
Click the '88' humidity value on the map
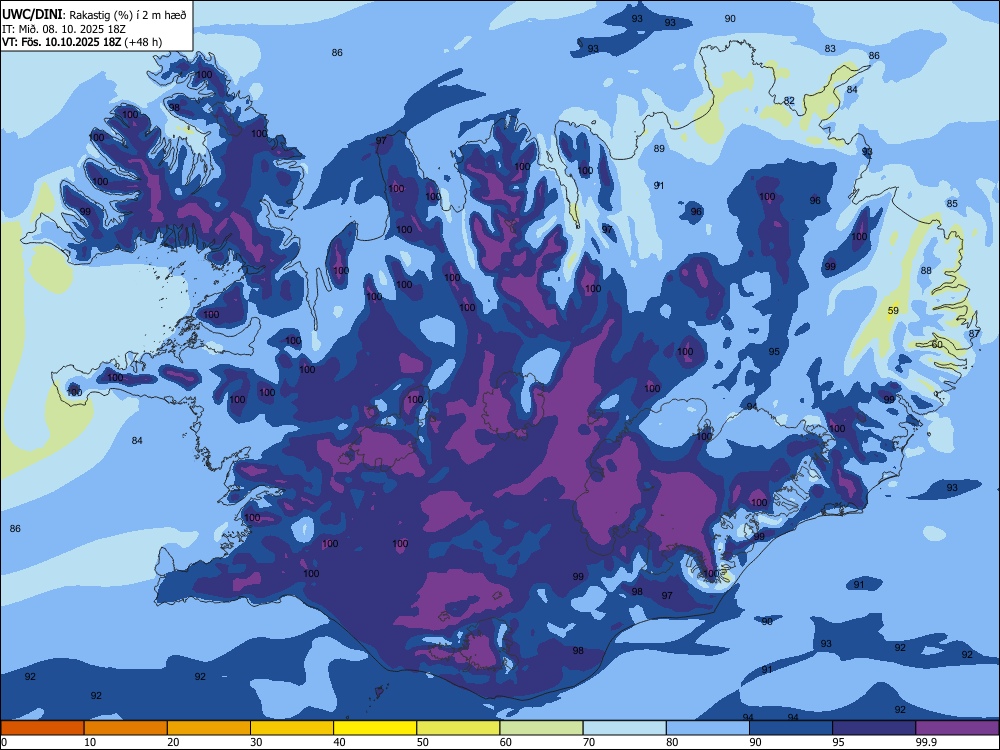pyautogui.click(x=926, y=270)
